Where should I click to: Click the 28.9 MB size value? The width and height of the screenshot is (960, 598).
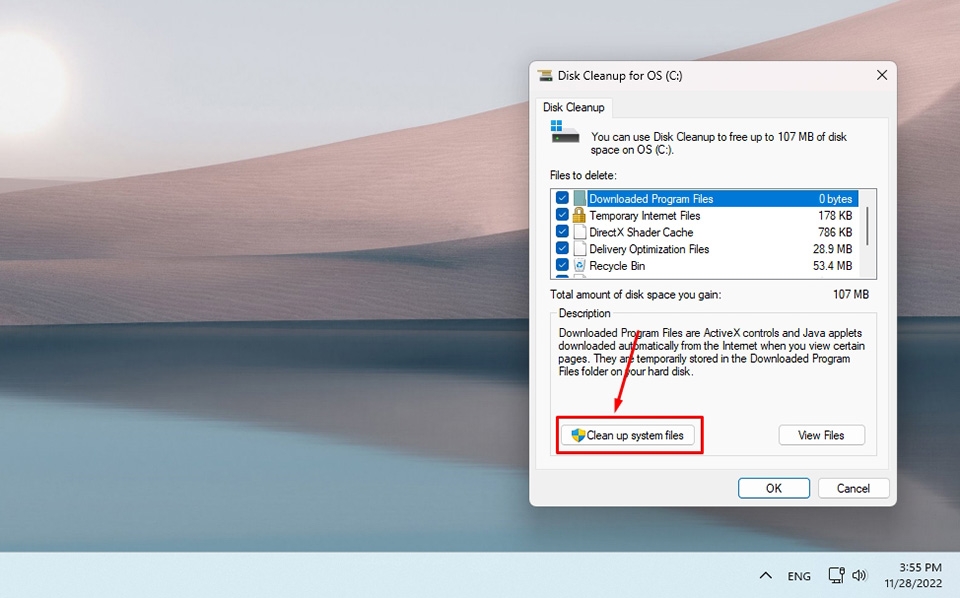click(832, 249)
